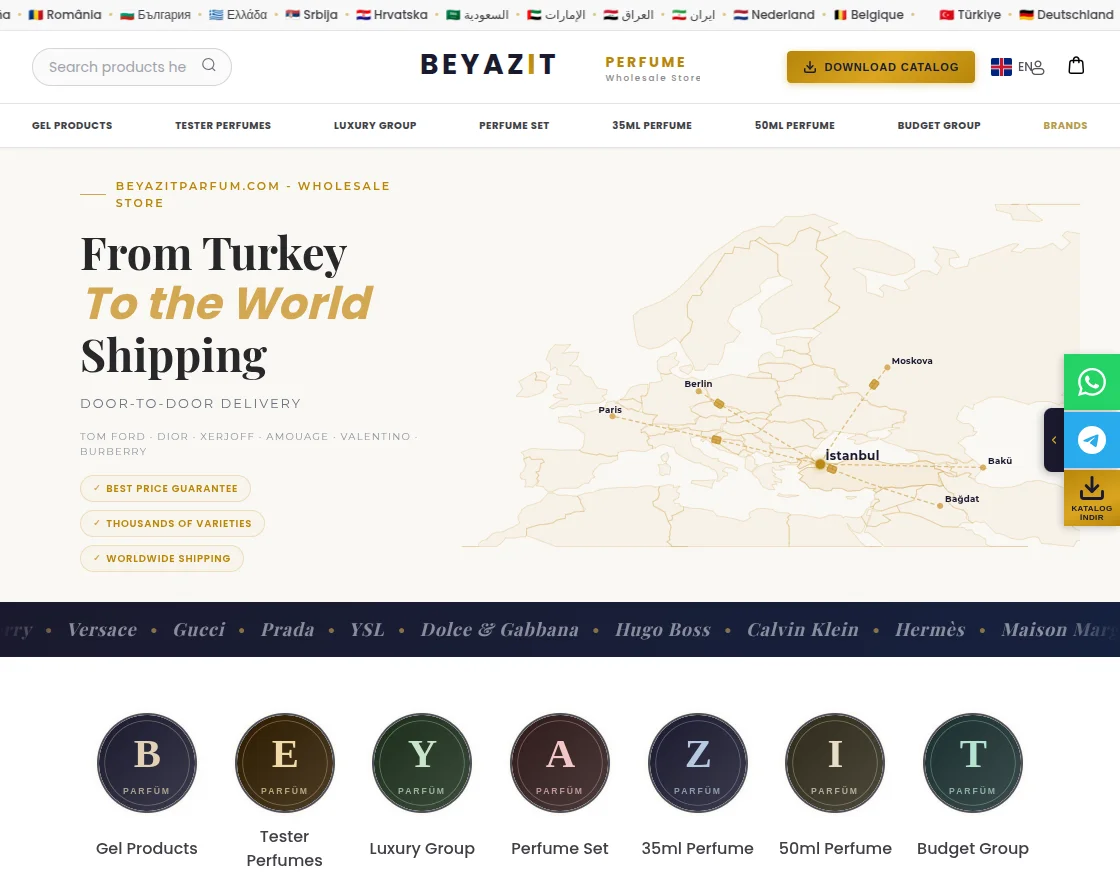
Task: Open the Telegram contact icon
Action: pyautogui.click(x=1091, y=440)
